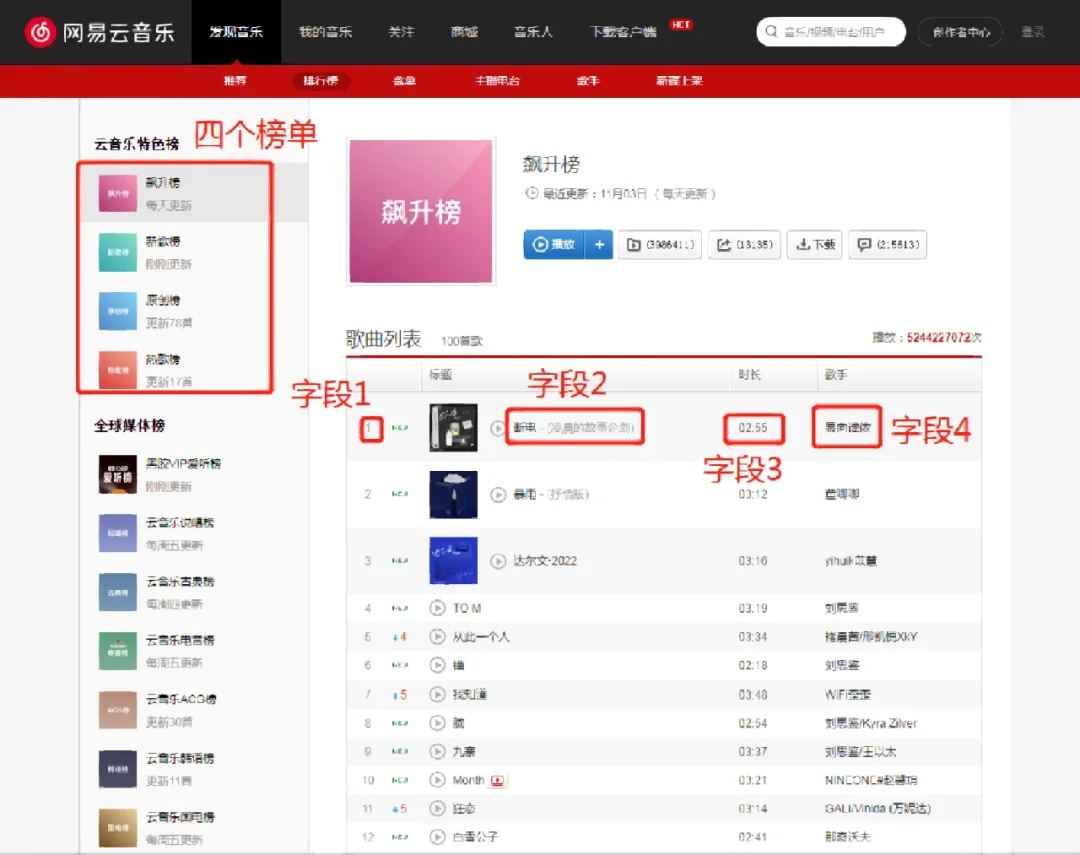Viewport: 1080px width, 855px height.
Task: Play the rank 9 song (03:37) via play icon
Action: pyautogui.click(x=437, y=751)
